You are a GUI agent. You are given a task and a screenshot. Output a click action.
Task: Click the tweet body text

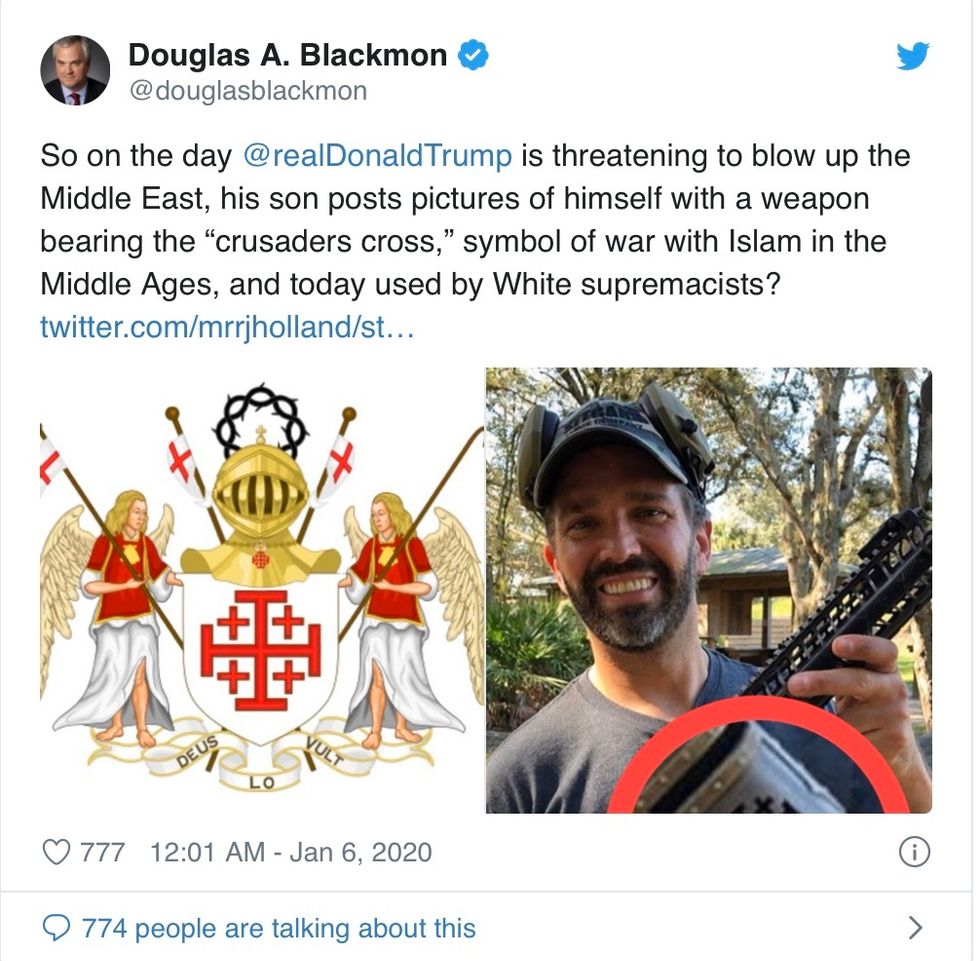475,220
